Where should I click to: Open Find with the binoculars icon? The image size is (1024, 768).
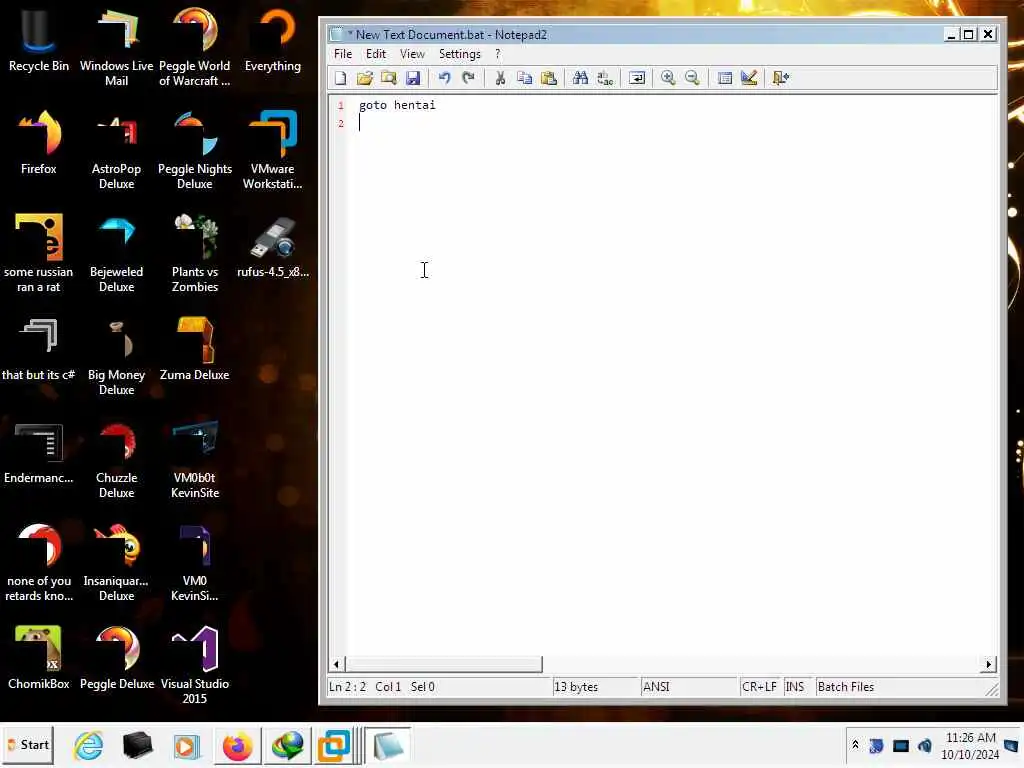pos(580,78)
